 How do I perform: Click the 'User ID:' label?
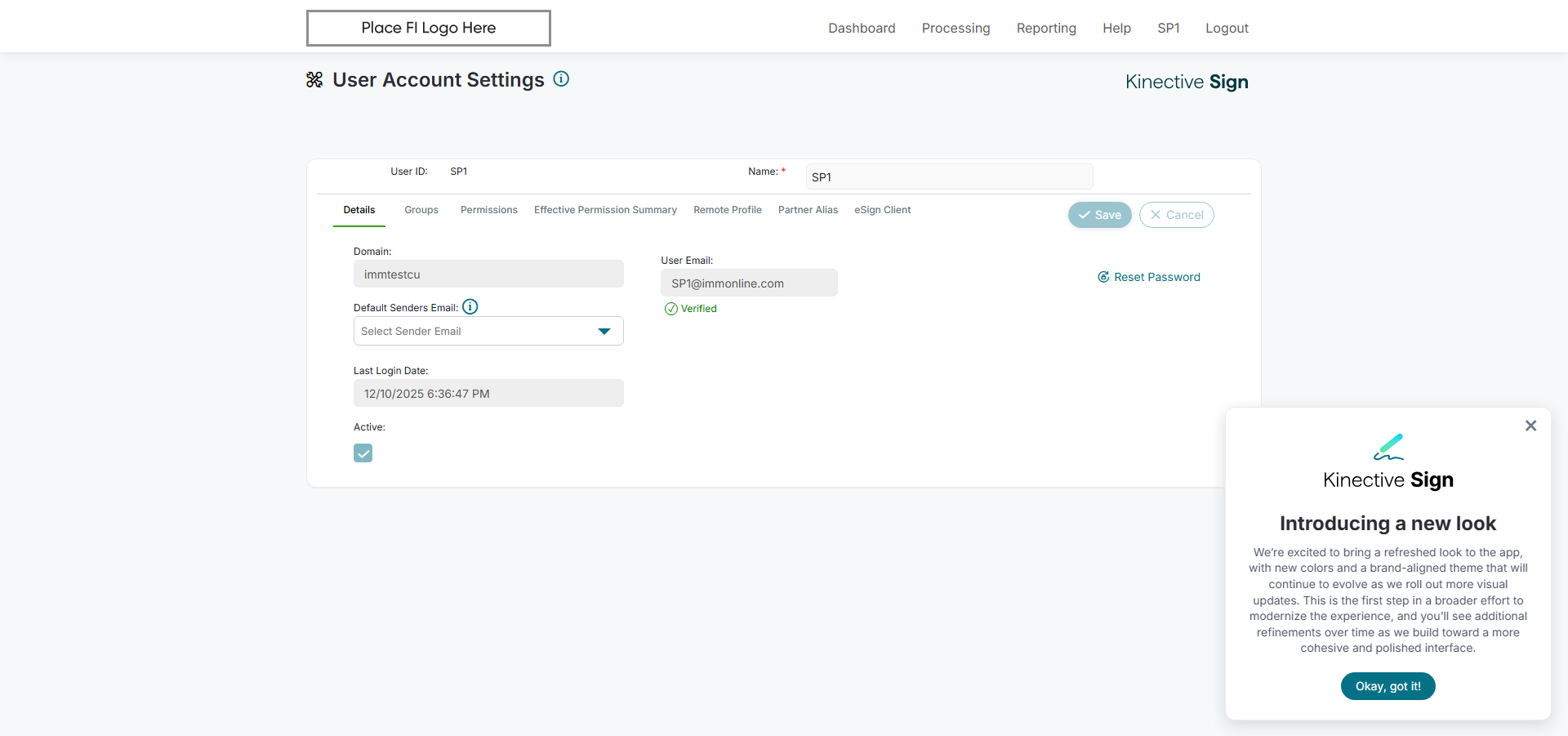coord(409,172)
